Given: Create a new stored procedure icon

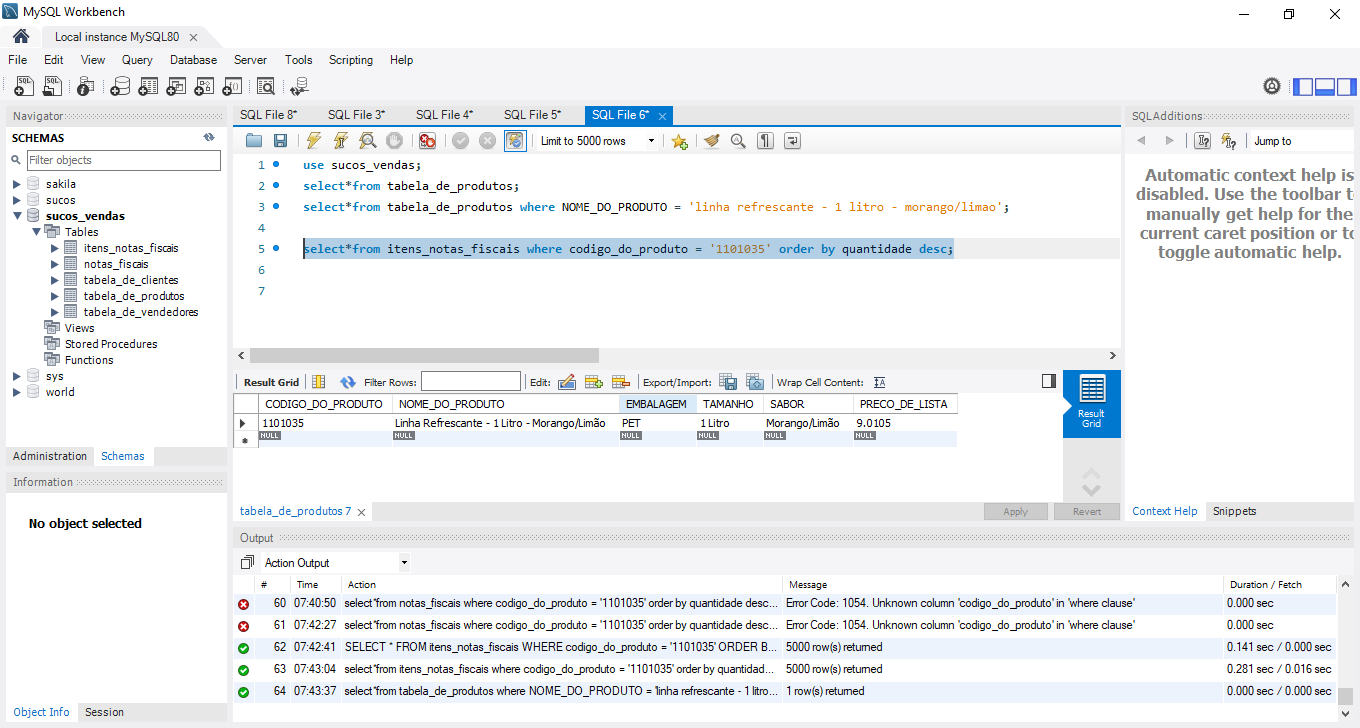Looking at the screenshot, I should click(205, 86).
